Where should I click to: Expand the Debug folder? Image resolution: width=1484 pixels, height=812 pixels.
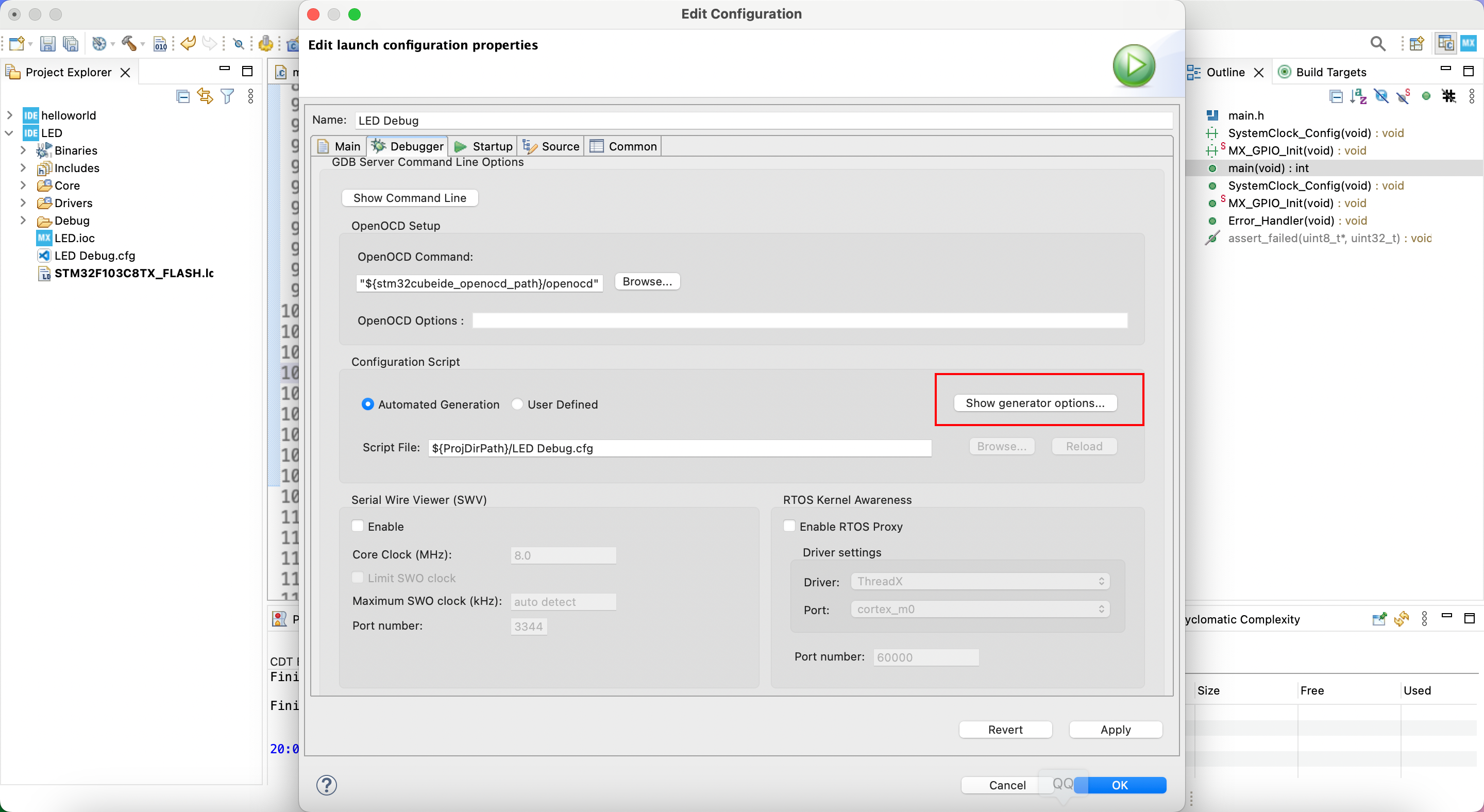click(23, 220)
